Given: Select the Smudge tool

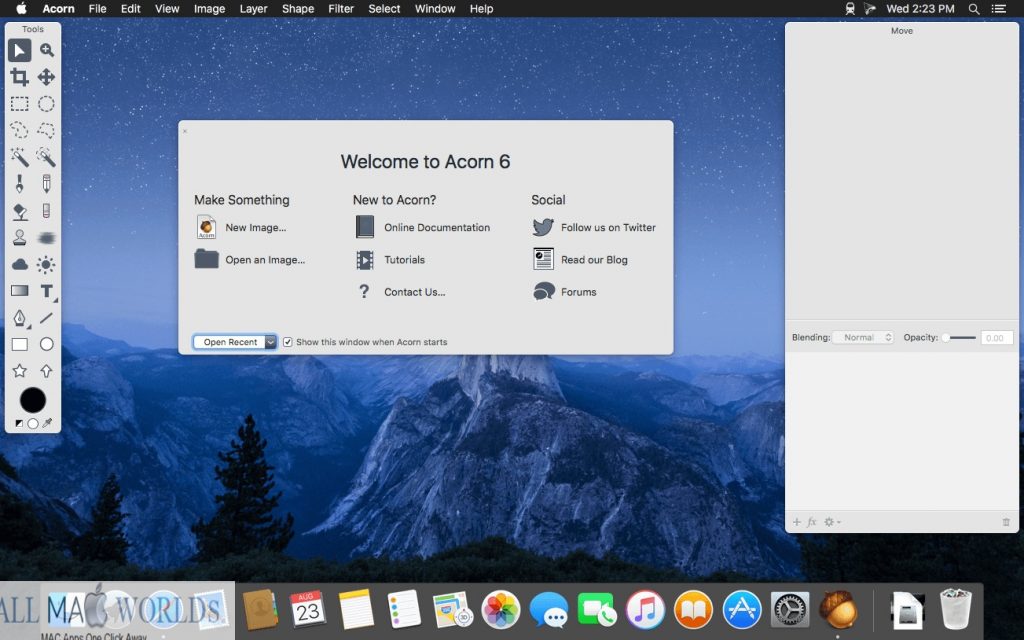Looking at the screenshot, I should 46,238.
